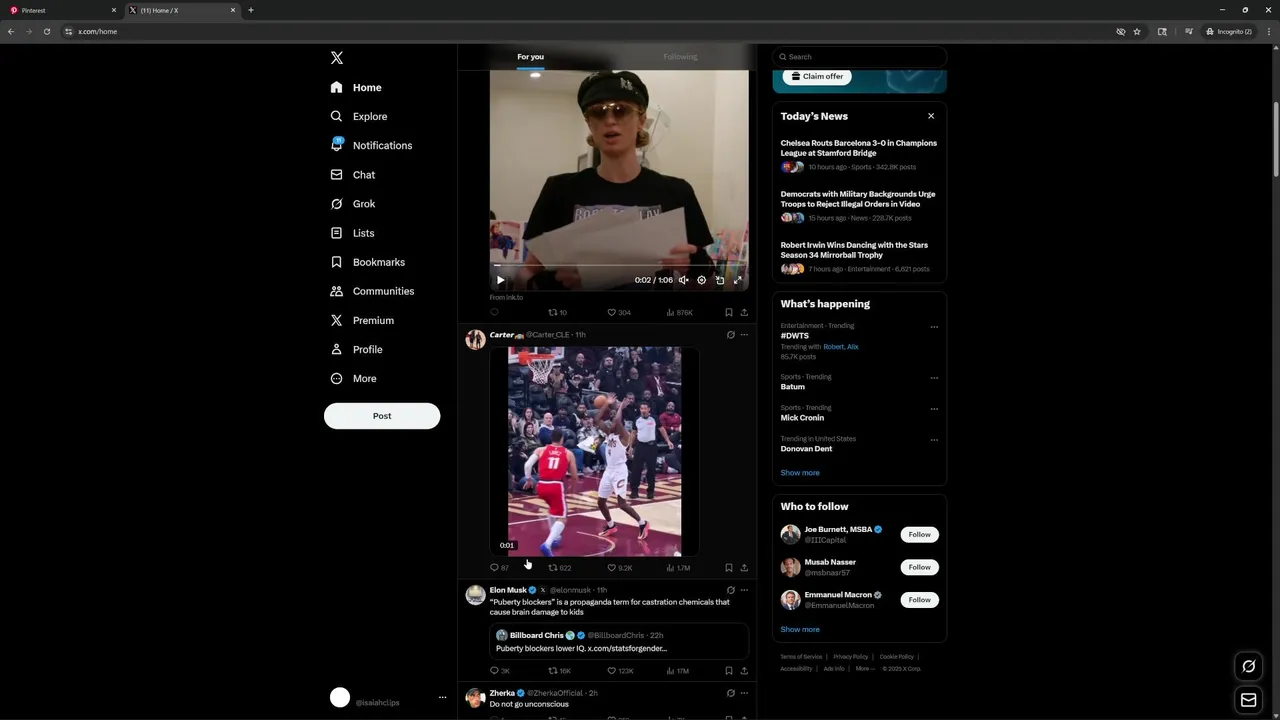Open options for Donovan Dent trend
The height and width of the screenshot is (720, 1280).
click(934, 439)
